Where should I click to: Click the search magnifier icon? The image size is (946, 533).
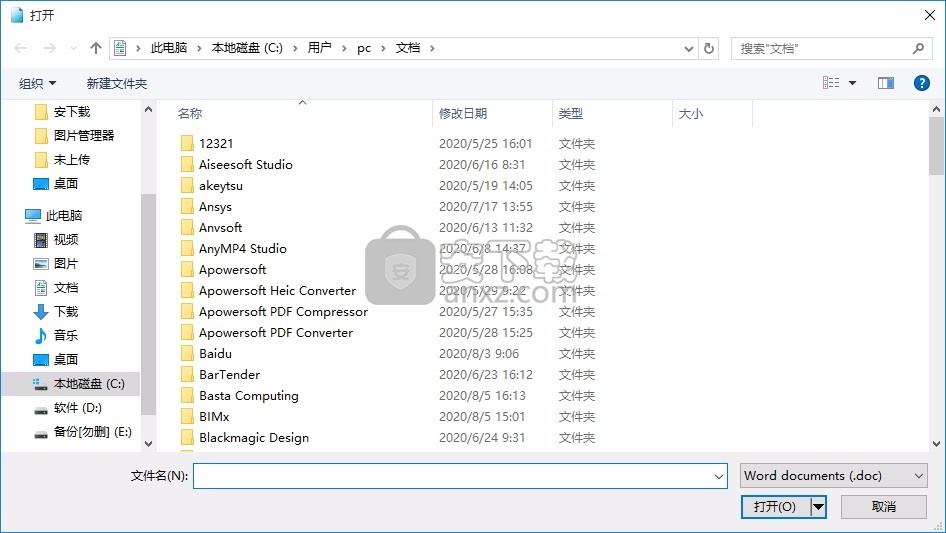point(918,48)
